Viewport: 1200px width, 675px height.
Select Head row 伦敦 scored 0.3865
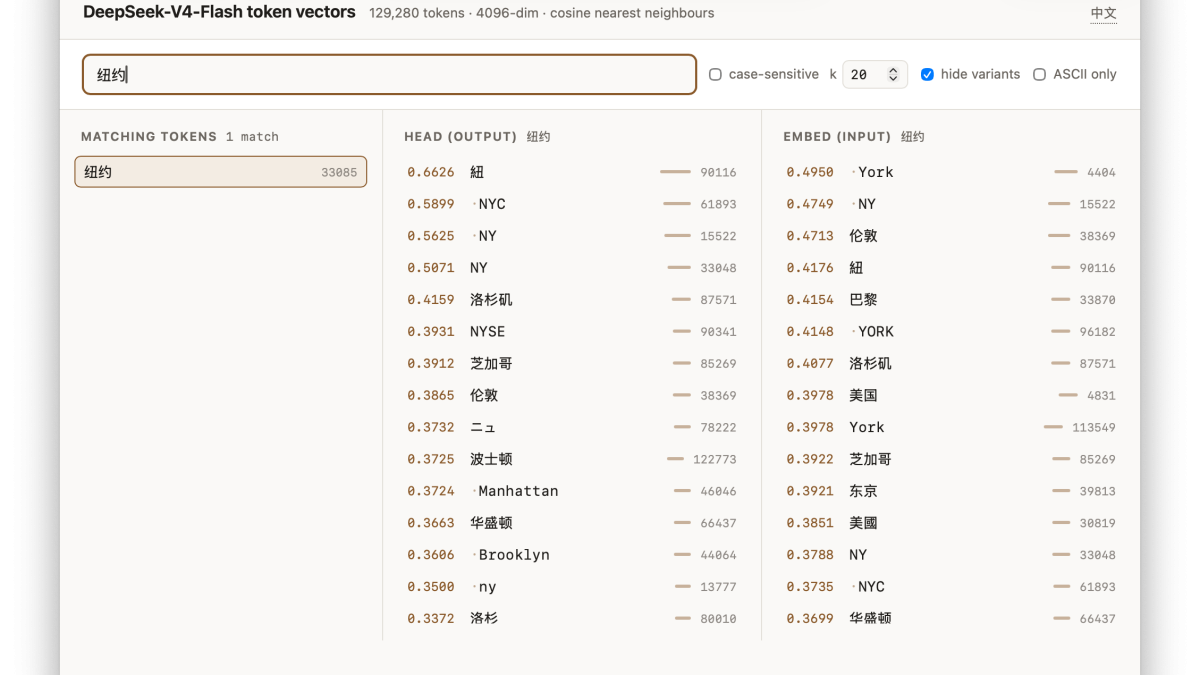click(572, 395)
